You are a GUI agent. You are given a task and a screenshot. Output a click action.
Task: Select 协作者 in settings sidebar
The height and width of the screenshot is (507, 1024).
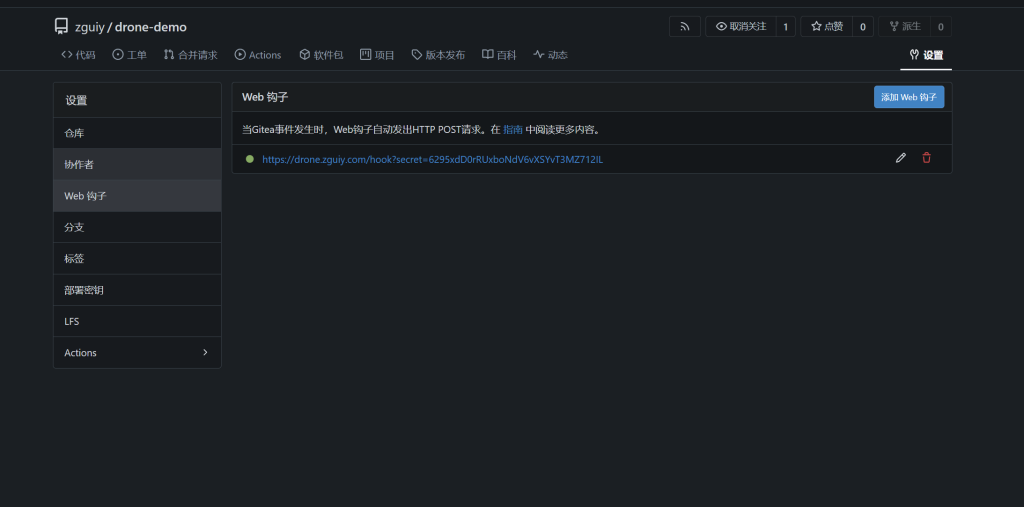pos(137,164)
